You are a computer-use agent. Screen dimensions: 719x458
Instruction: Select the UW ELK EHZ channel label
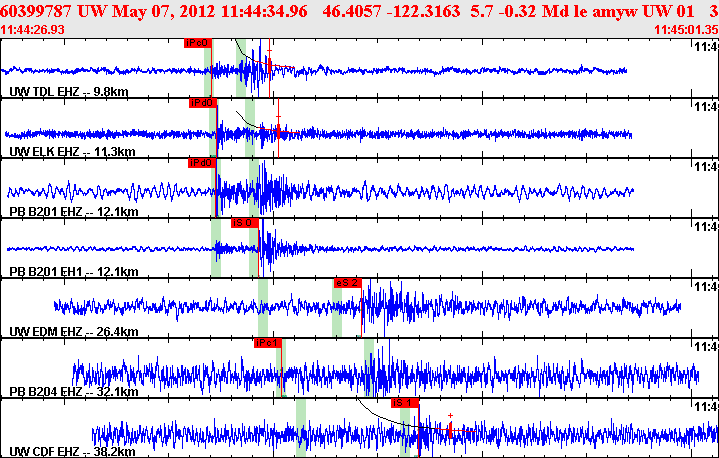(72, 151)
